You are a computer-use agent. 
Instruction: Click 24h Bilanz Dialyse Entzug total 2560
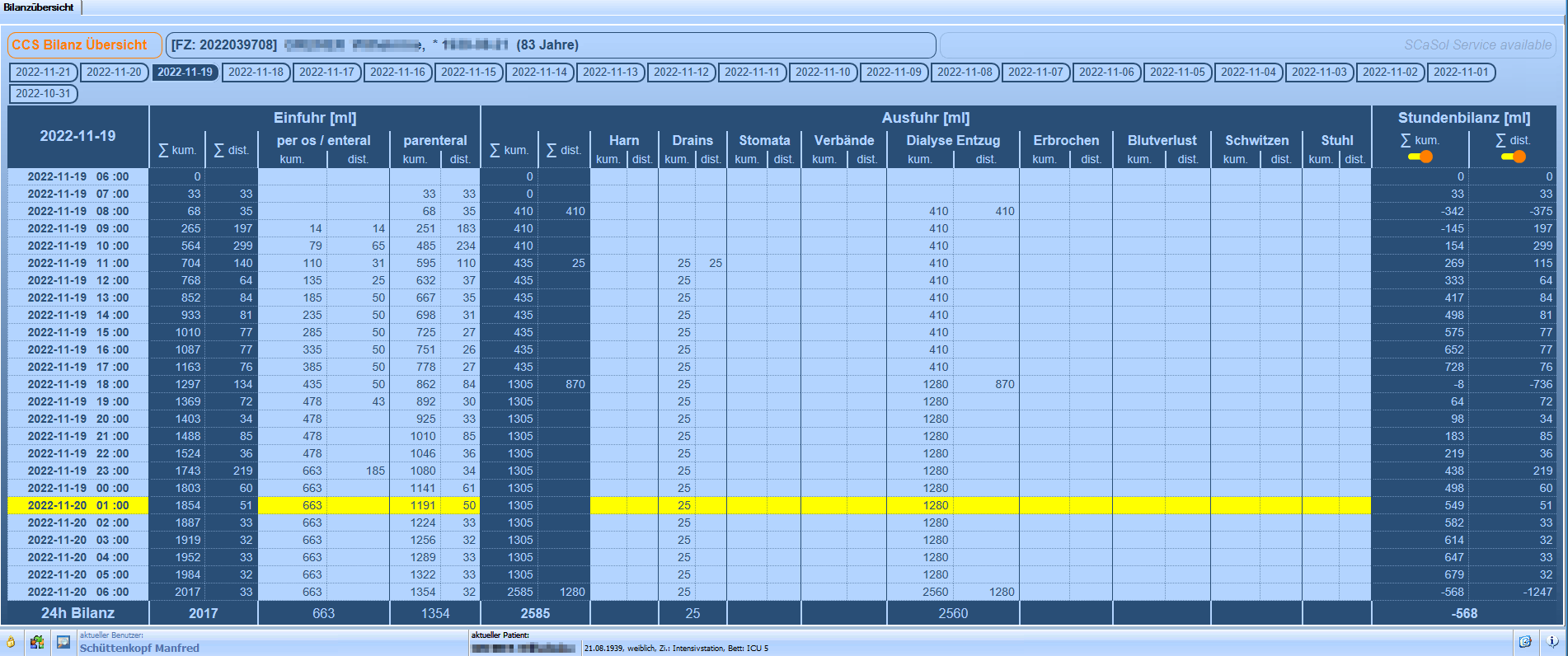click(953, 613)
